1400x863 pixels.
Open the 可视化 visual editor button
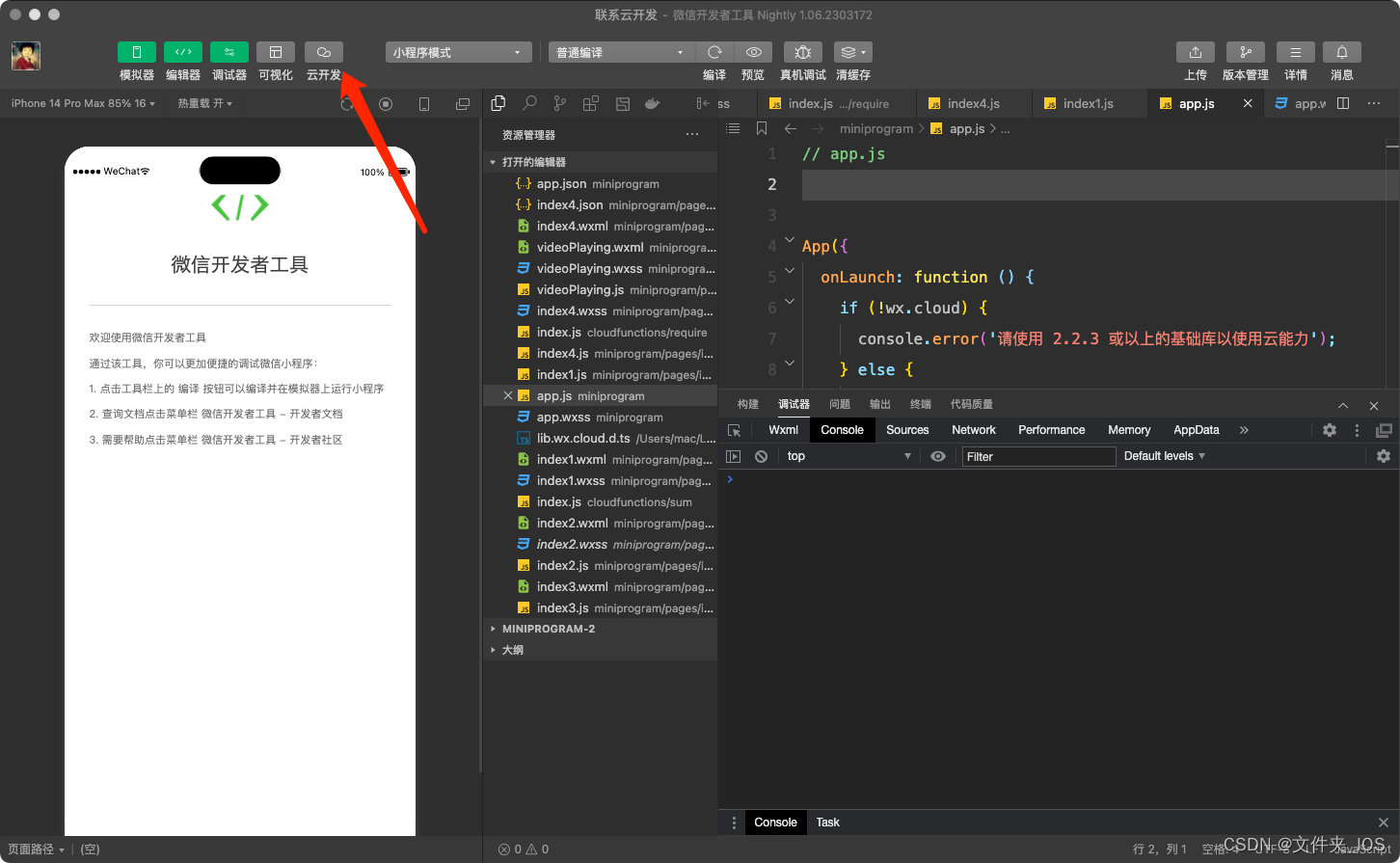pyautogui.click(x=276, y=52)
